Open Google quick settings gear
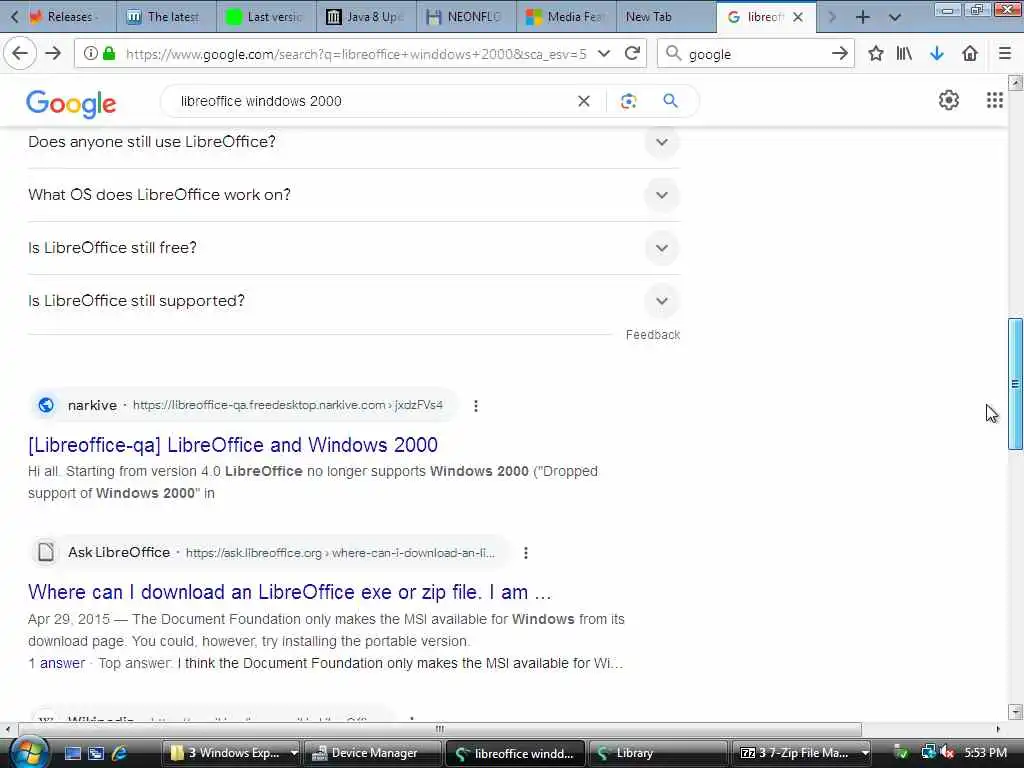 (949, 101)
